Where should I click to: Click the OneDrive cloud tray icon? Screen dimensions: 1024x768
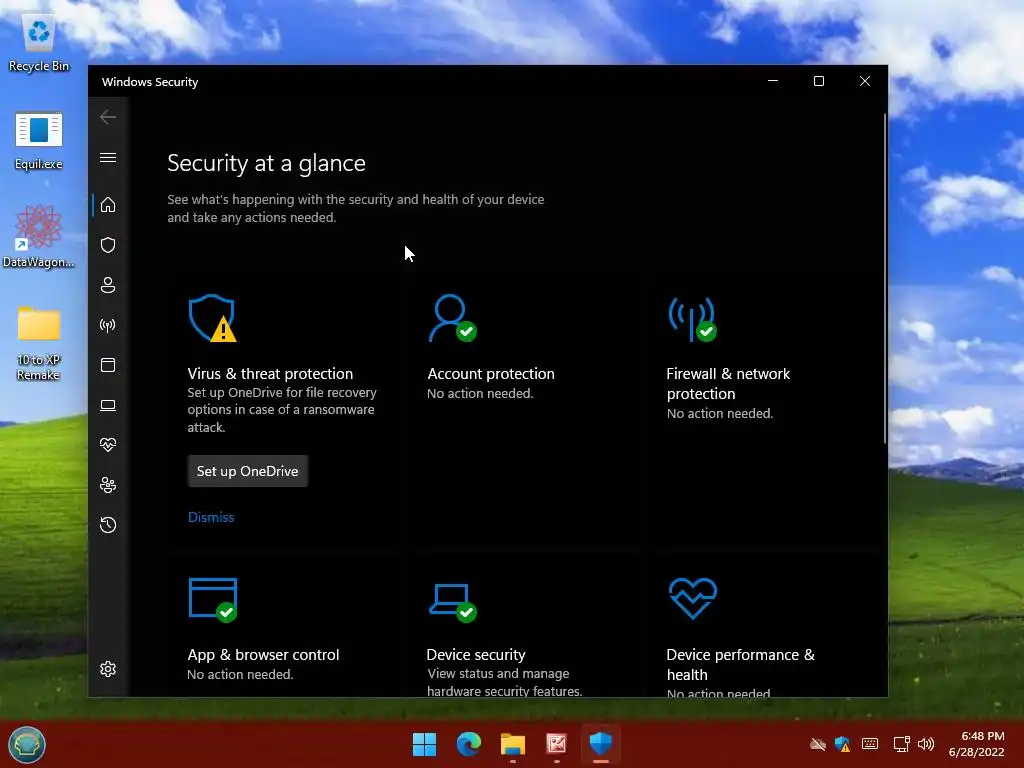(818, 744)
